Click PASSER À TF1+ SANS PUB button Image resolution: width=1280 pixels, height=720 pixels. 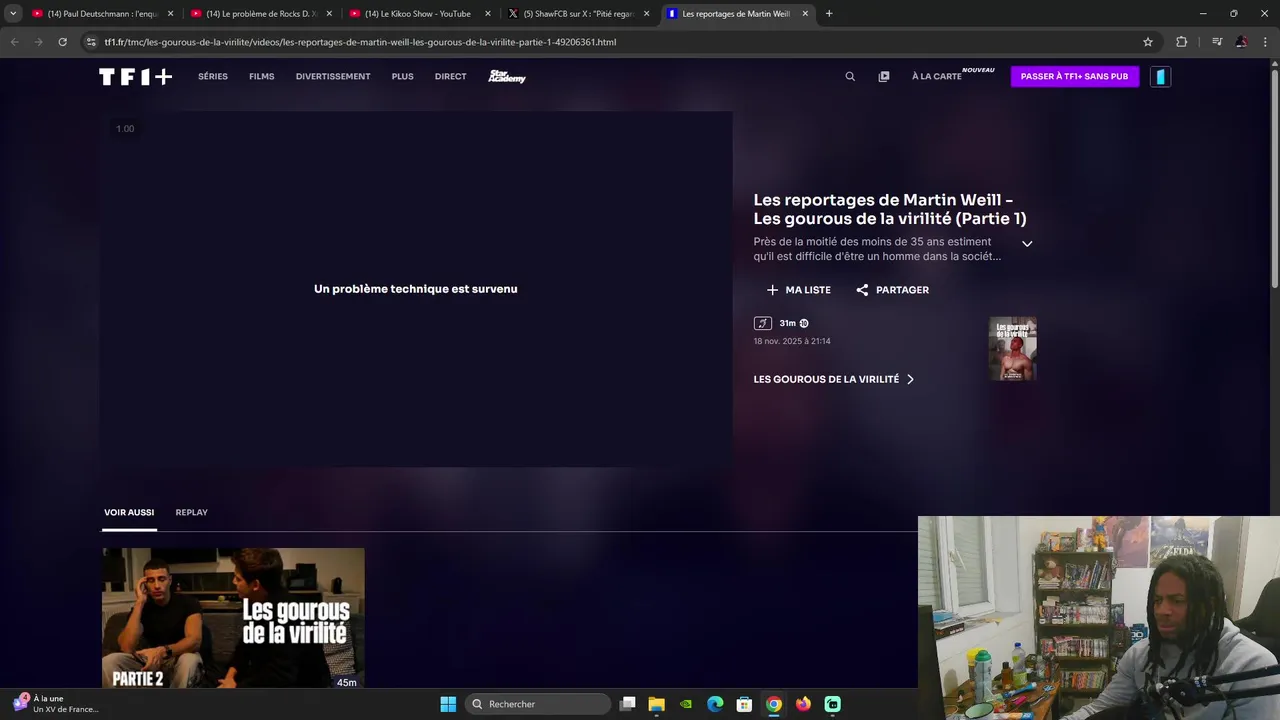tap(1075, 77)
